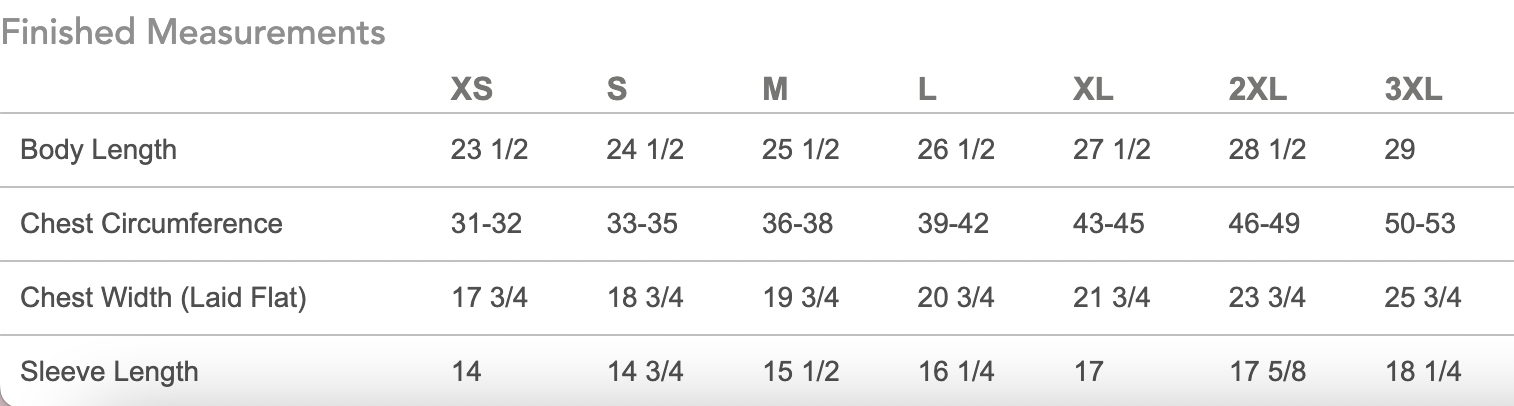Click the L size column header

pos(927,90)
